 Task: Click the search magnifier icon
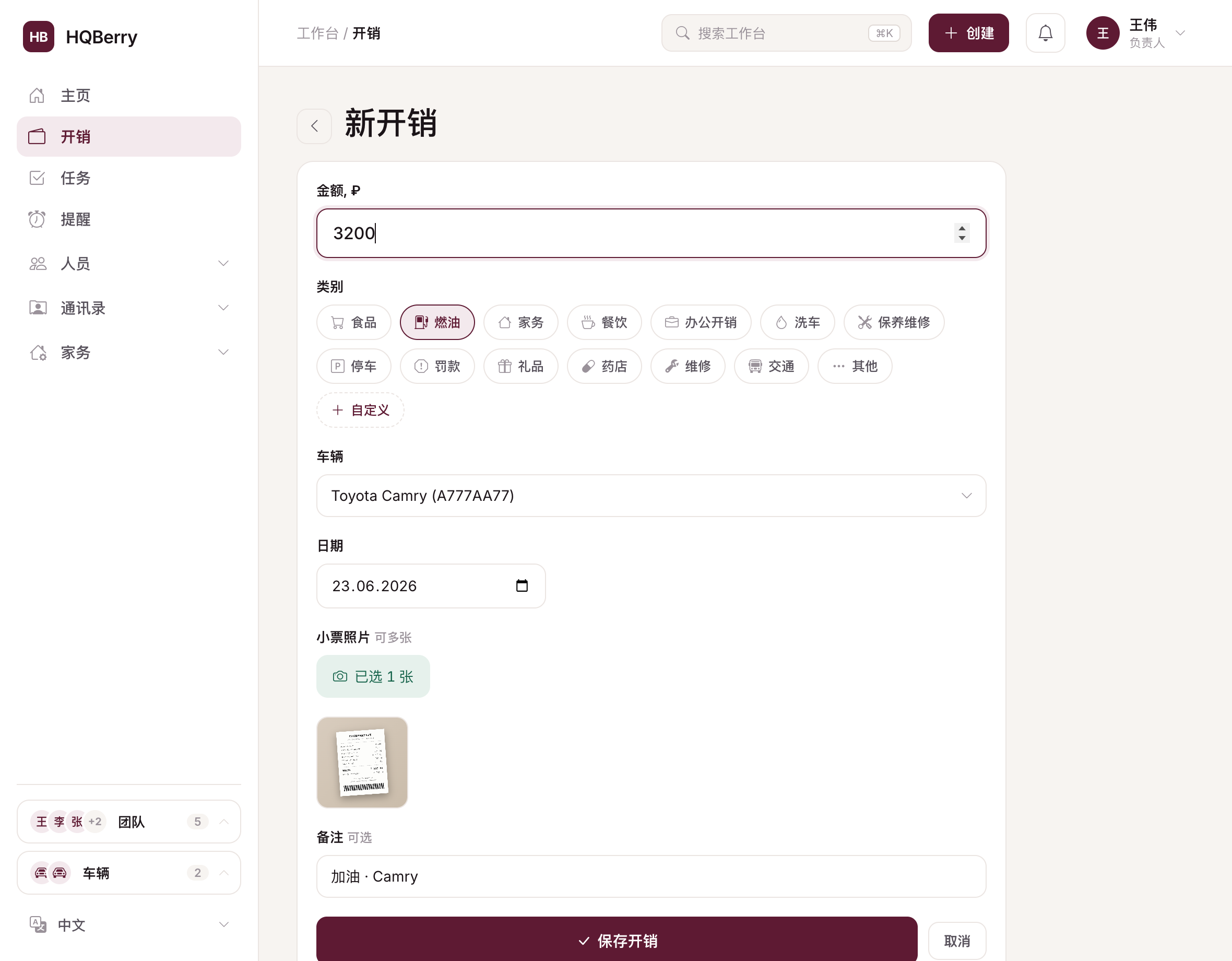(x=683, y=33)
